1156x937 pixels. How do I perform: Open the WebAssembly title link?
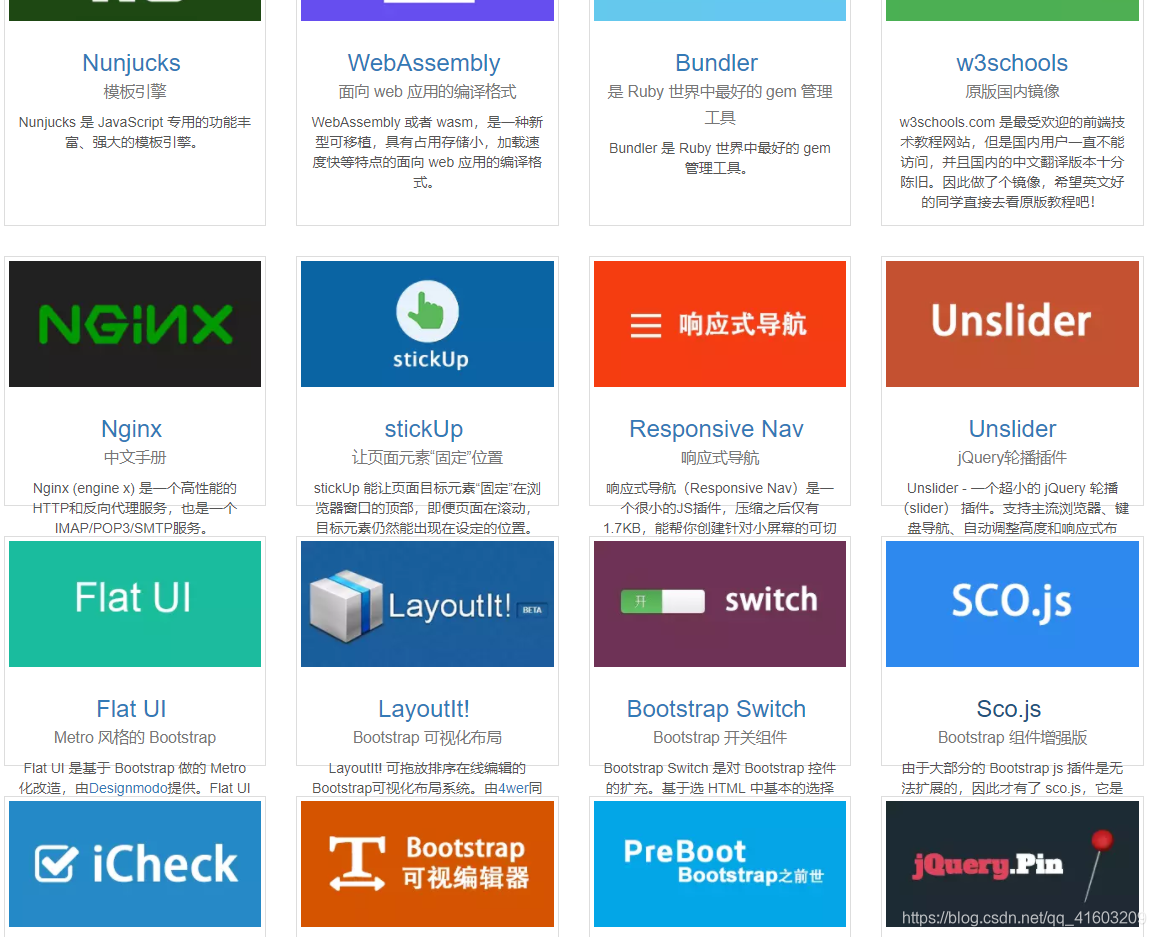(x=424, y=63)
